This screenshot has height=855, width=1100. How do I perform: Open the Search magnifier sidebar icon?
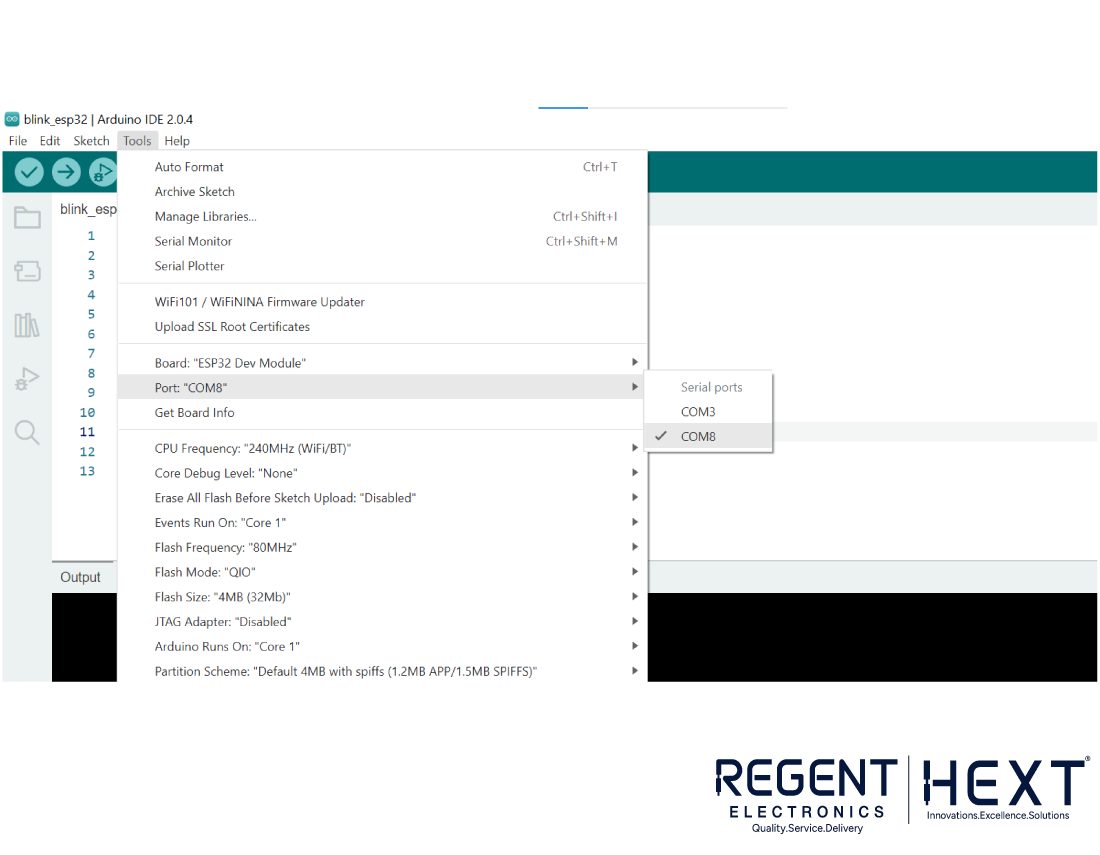tap(27, 432)
